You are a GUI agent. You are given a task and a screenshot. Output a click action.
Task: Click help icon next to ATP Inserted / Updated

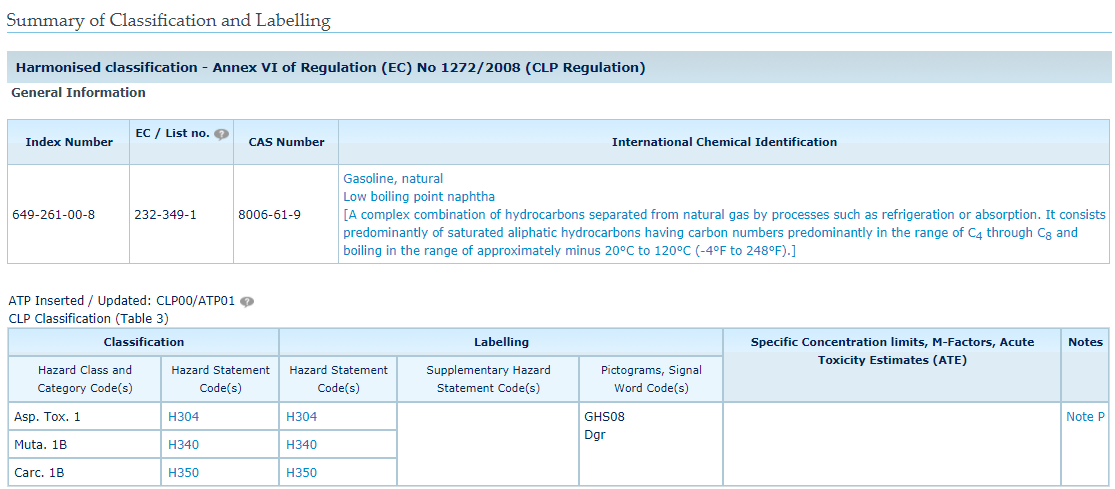(247, 301)
